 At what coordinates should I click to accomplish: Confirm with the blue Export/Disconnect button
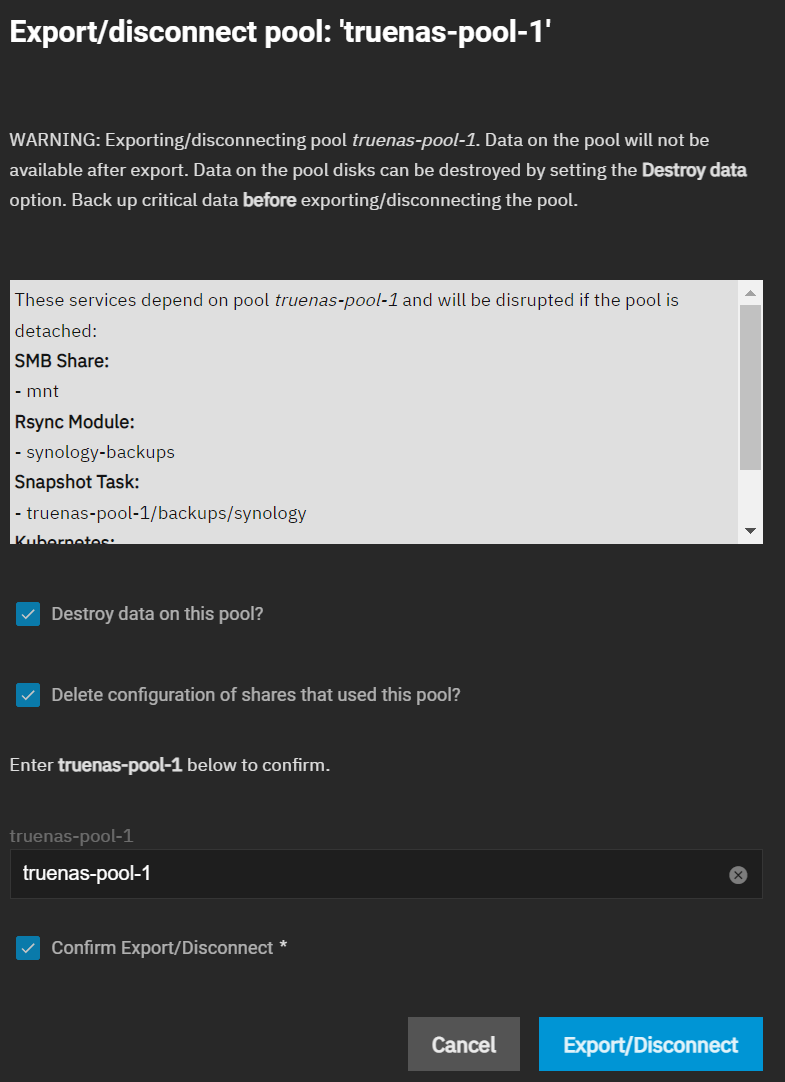point(650,1044)
